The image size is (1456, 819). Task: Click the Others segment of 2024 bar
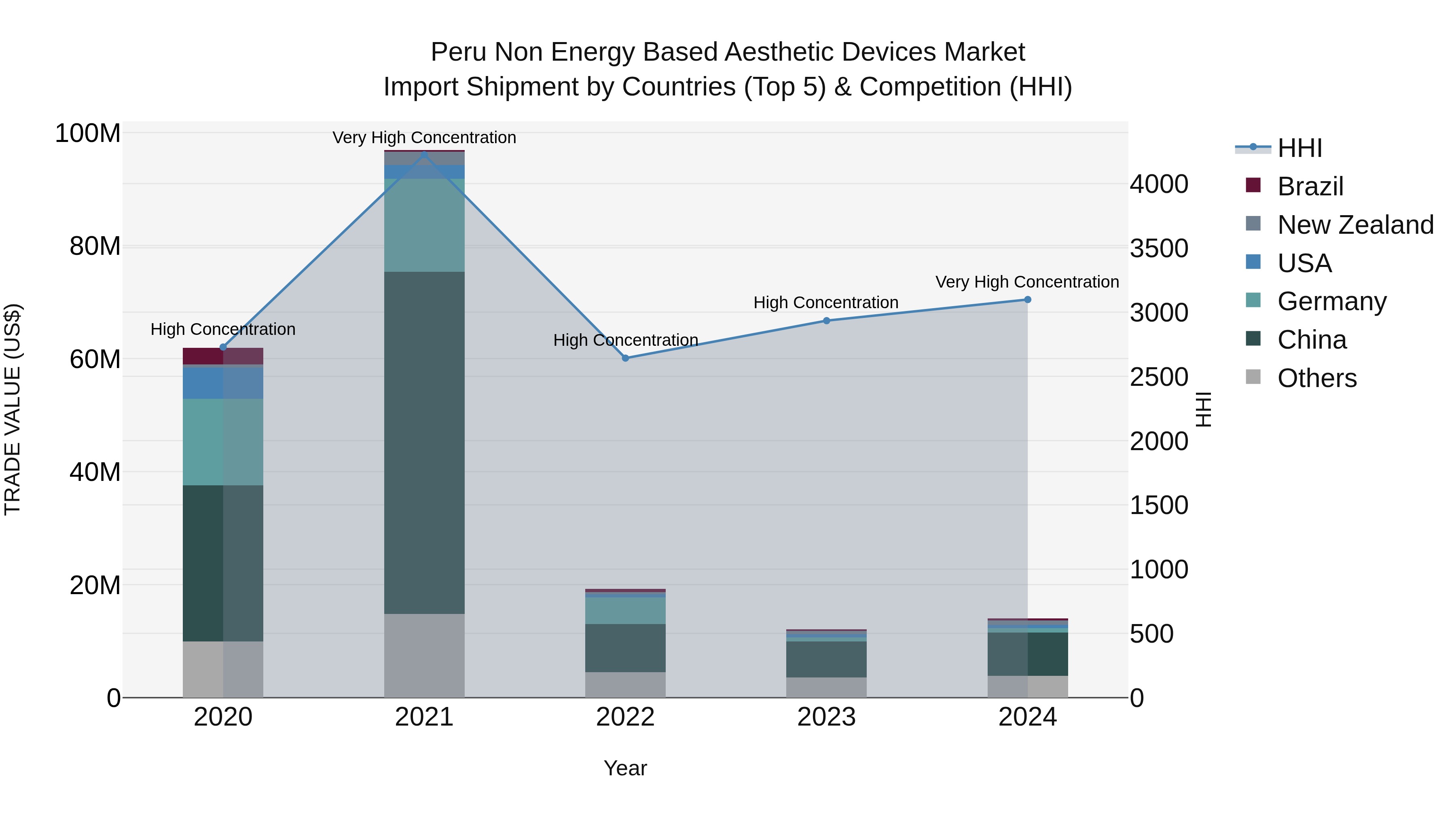(x=1028, y=687)
